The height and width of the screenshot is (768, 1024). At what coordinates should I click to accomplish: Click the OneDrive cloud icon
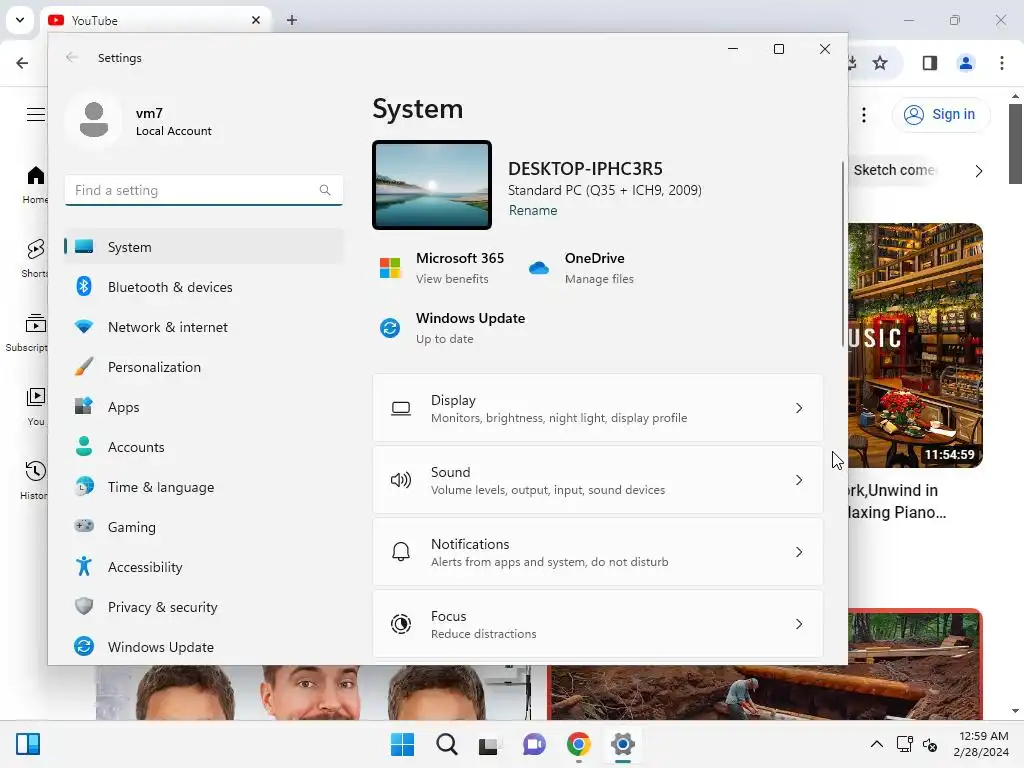coord(539,268)
